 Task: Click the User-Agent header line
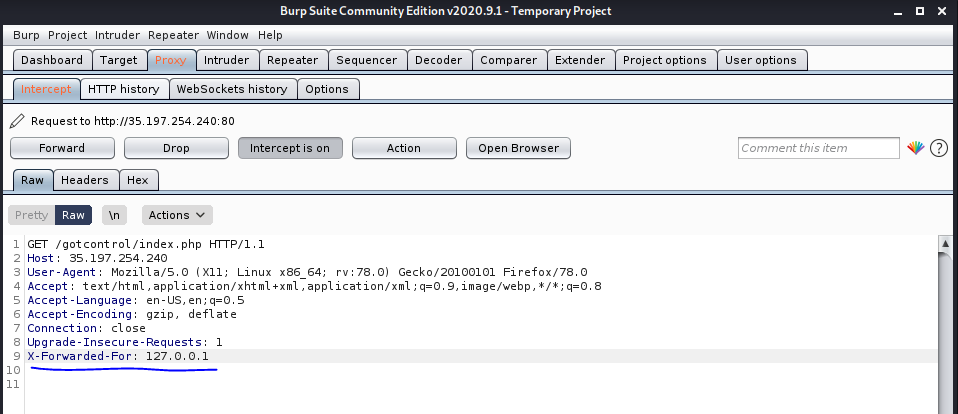307,272
